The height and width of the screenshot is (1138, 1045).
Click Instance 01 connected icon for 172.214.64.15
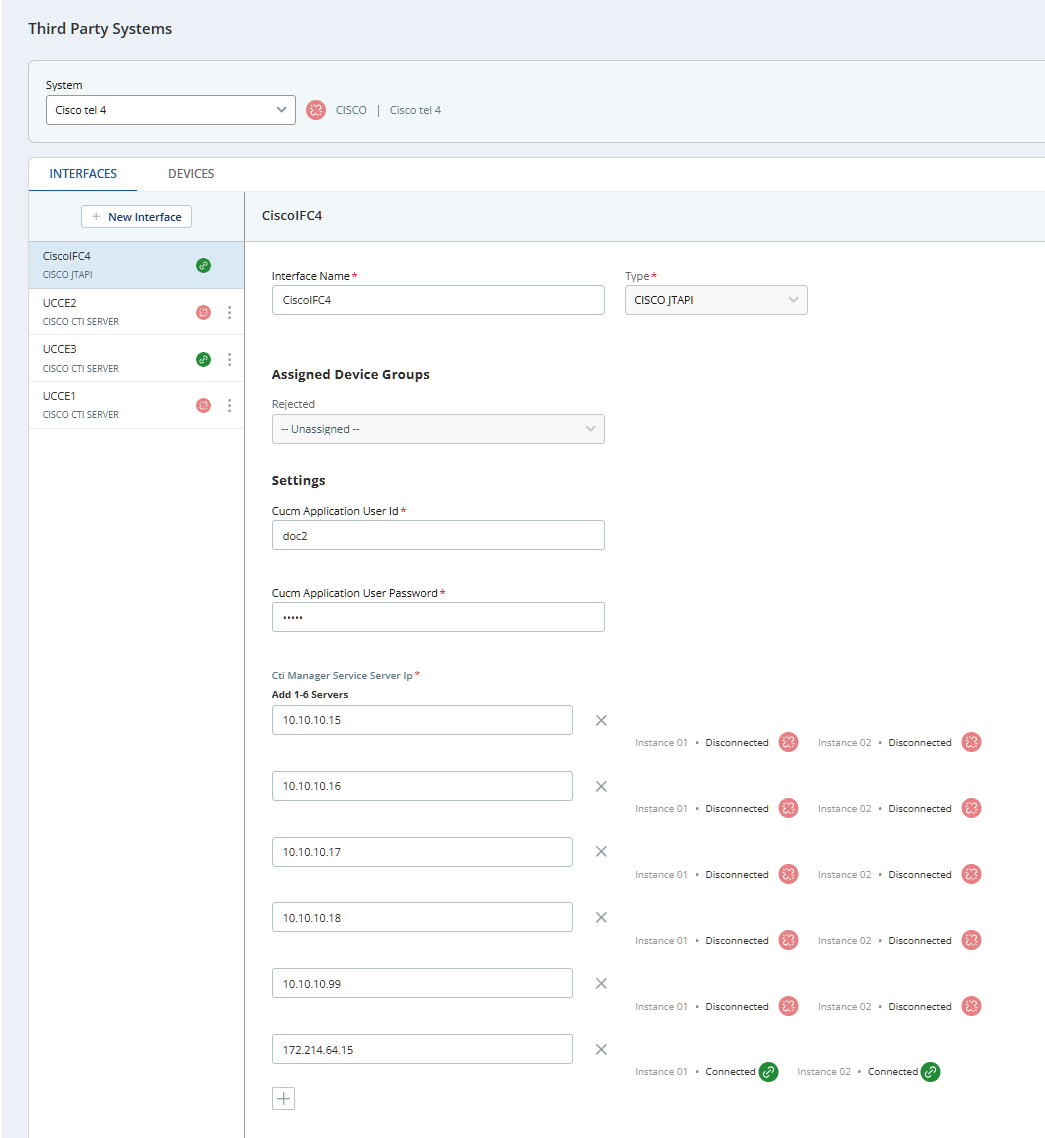tap(769, 1072)
